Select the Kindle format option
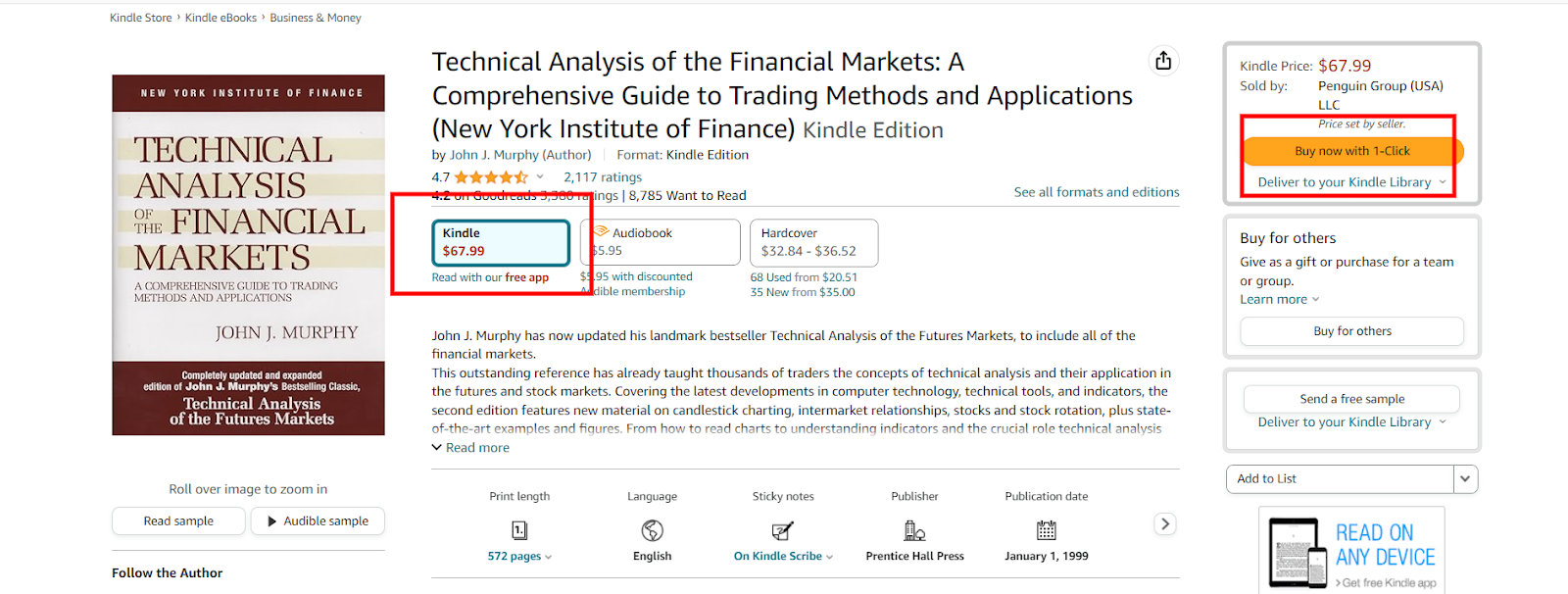 point(501,242)
